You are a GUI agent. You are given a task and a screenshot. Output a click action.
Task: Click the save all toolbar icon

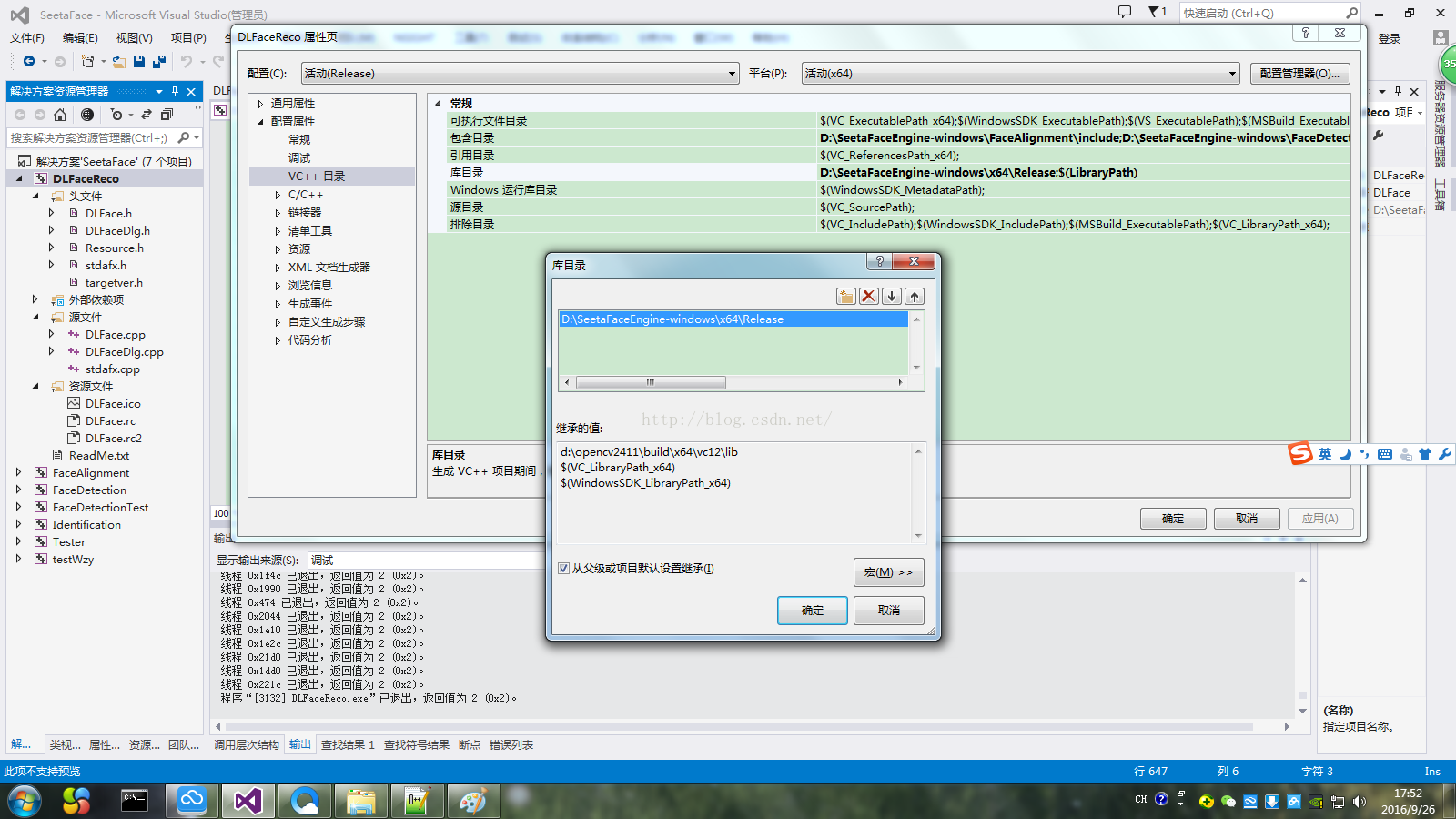pos(159,61)
